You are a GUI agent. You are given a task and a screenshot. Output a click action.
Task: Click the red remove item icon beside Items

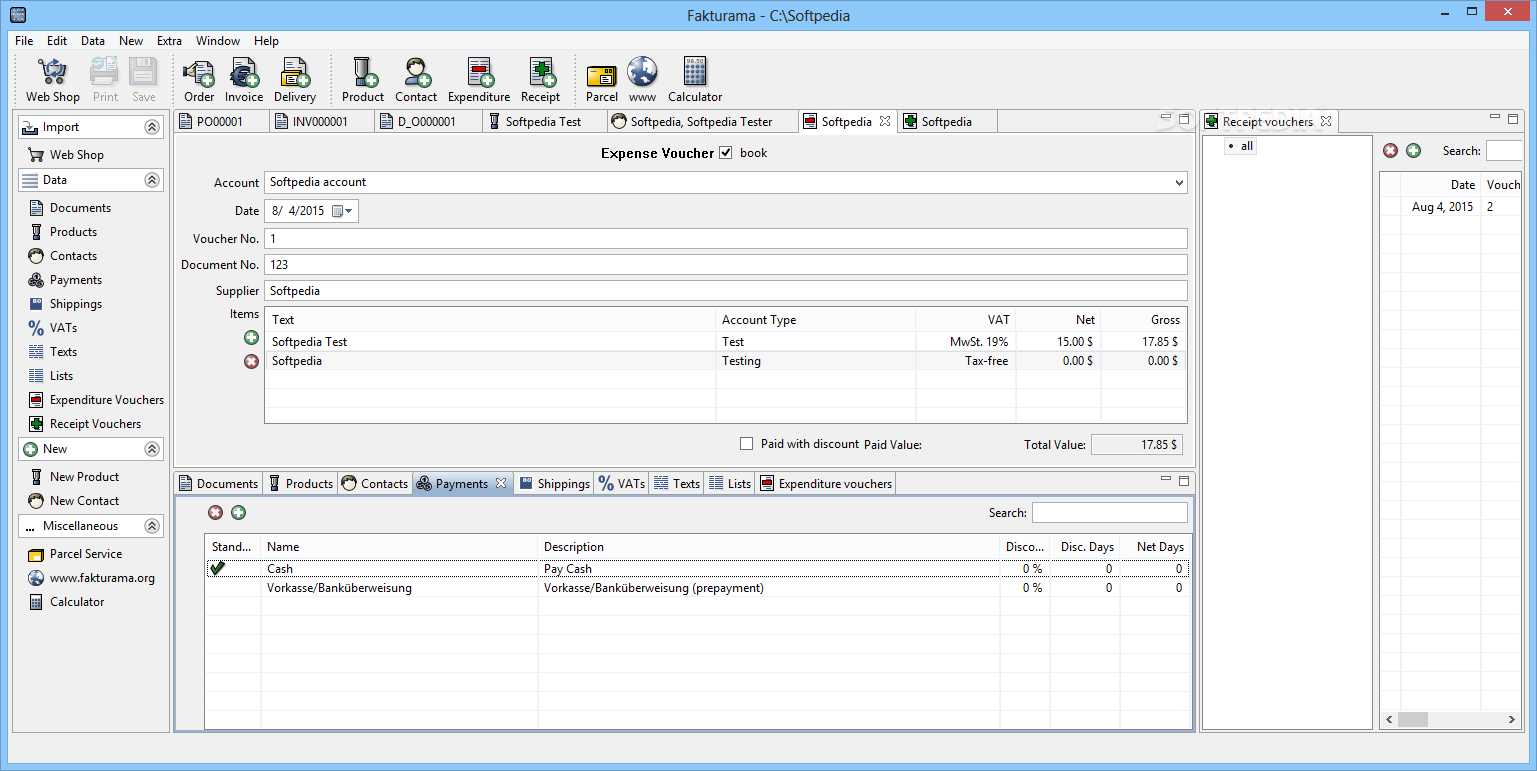(251, 361)
